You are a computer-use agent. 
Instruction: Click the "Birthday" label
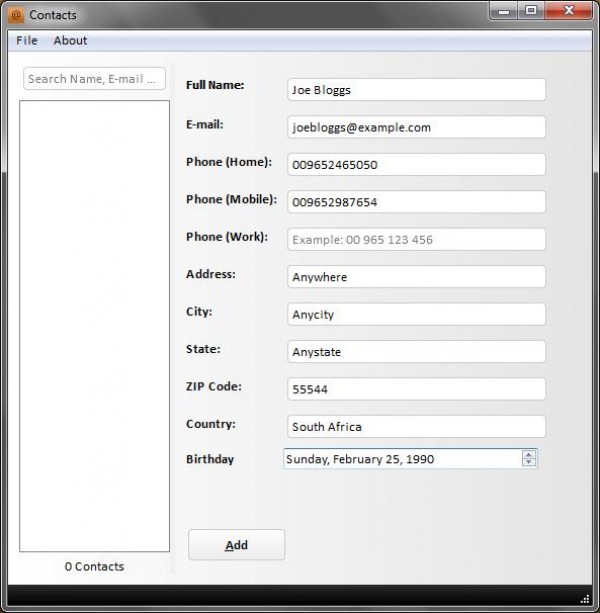tap(210, 459)
